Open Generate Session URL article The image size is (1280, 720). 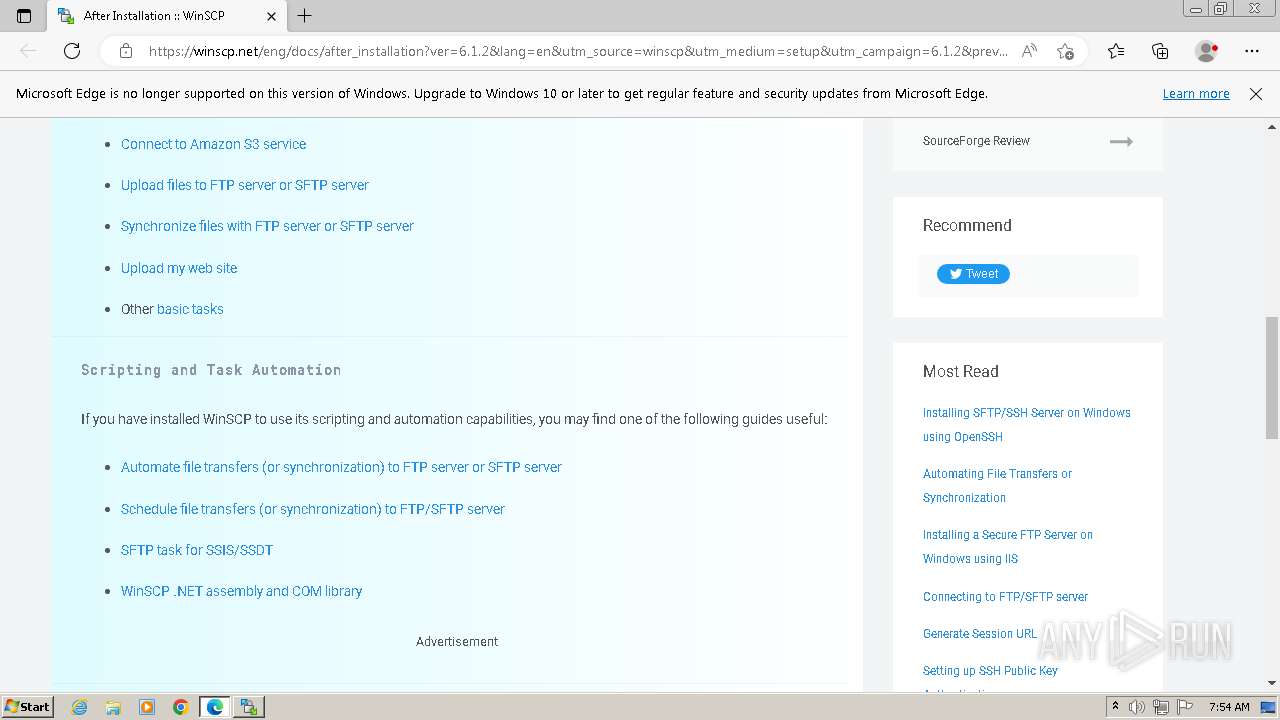tap(980, 634)
